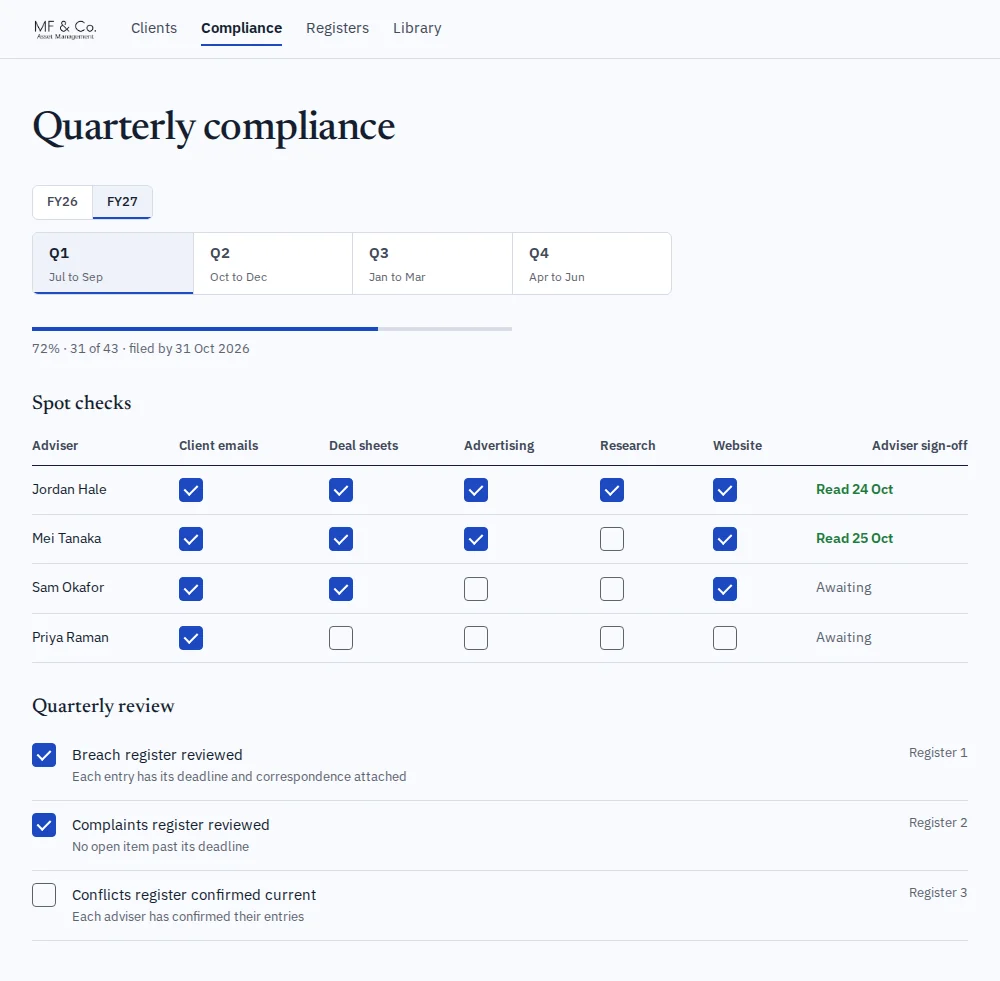Click adviser name Priya Raman
1000x981 pixels.
70,637
